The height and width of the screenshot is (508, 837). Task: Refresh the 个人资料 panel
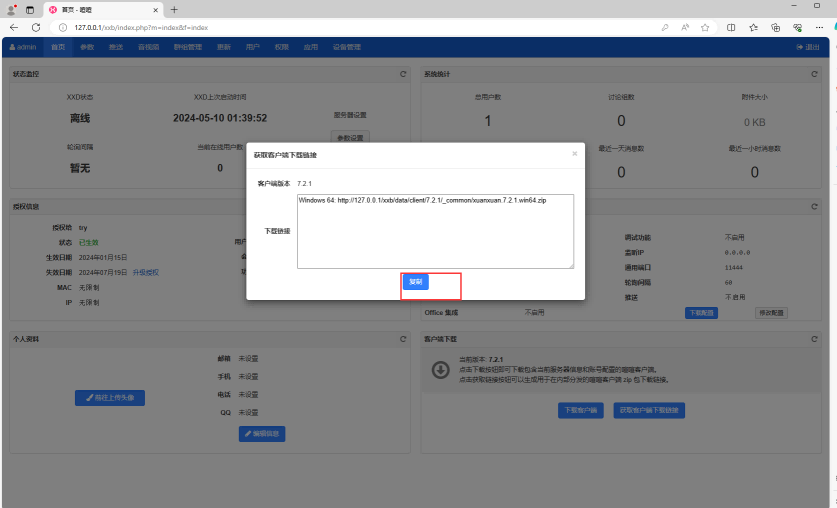403,340
